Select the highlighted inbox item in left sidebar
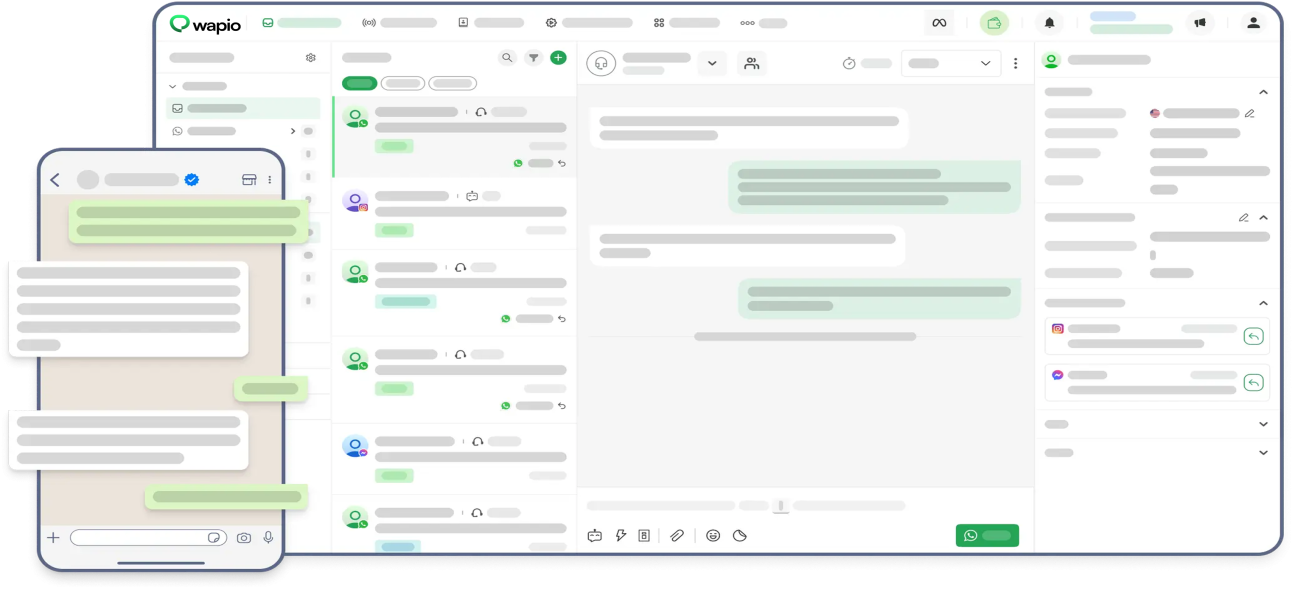 243,108
